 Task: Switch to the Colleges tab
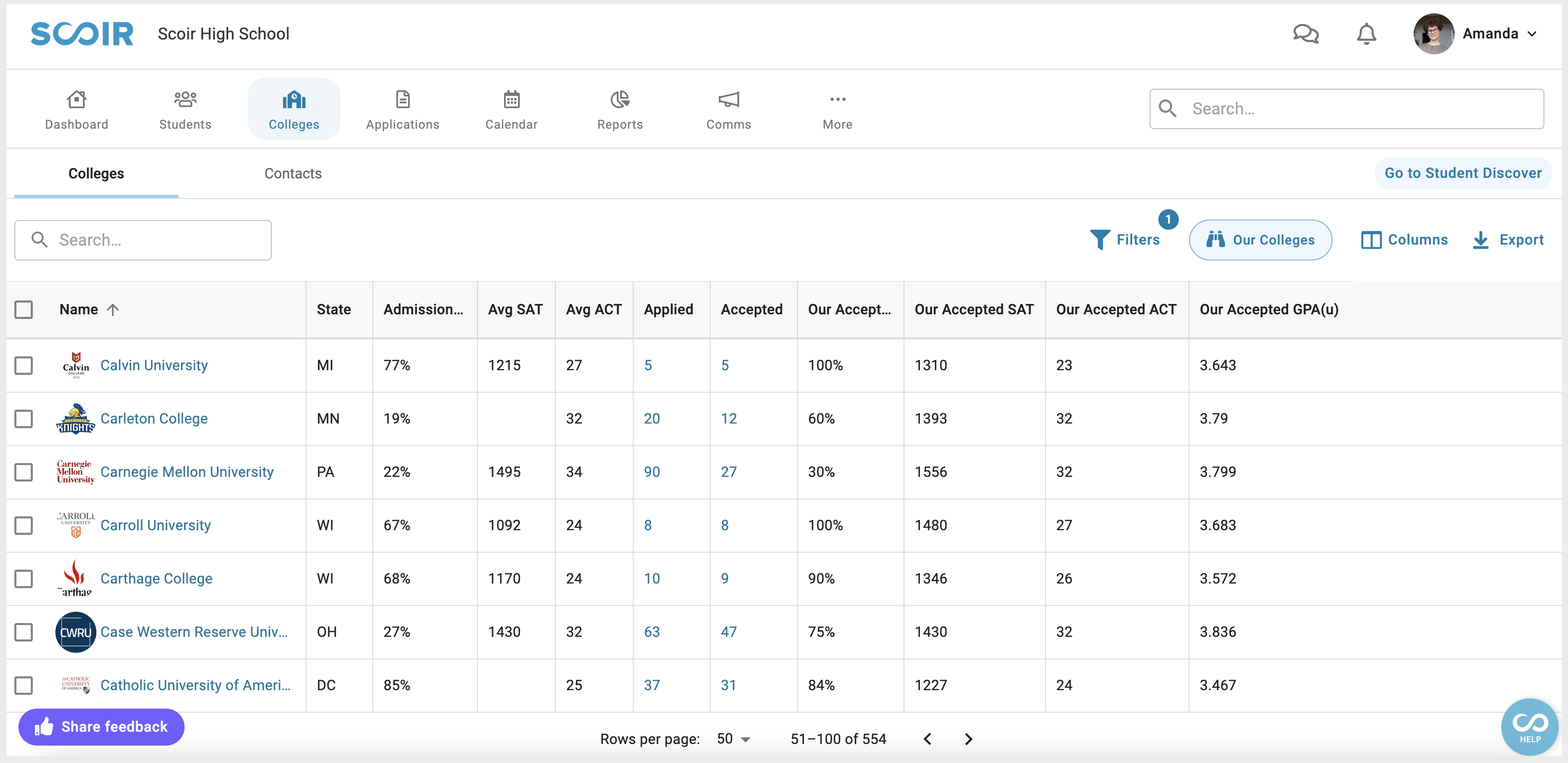click(x=96, y=173)
